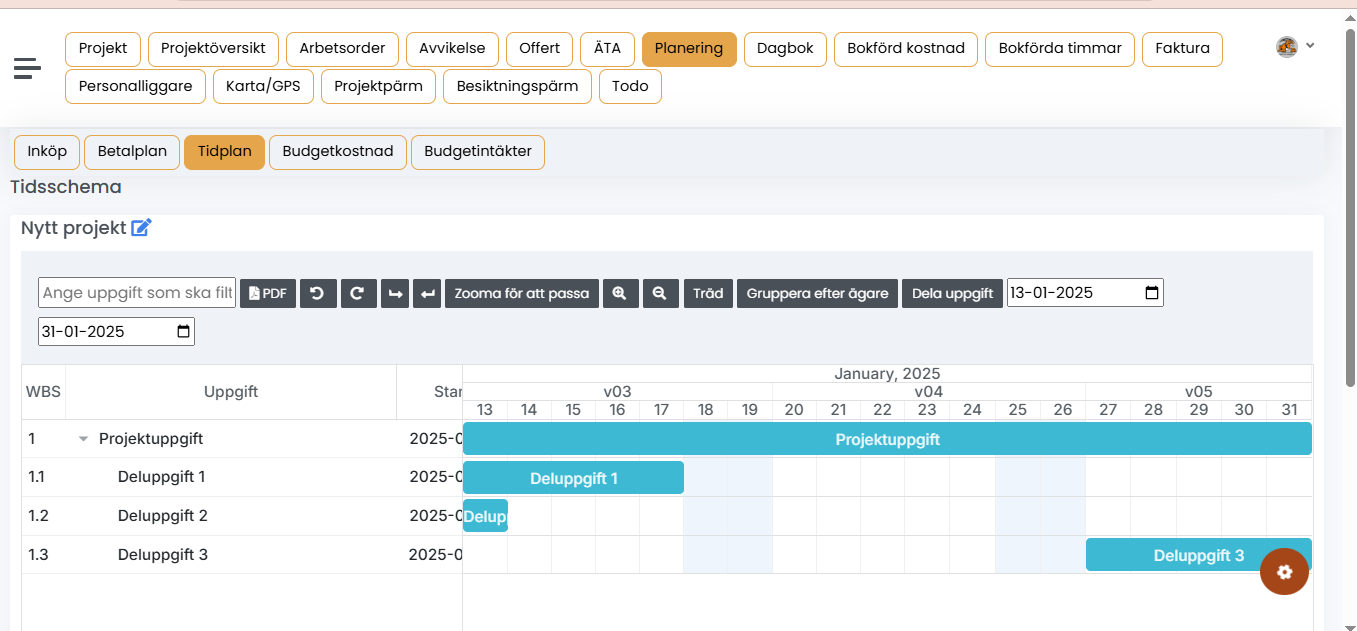The height and width of the screenshot is (631, 1357).
Task: Collapse the Projektuppgift tree row
Action: [x=84, y=439]
